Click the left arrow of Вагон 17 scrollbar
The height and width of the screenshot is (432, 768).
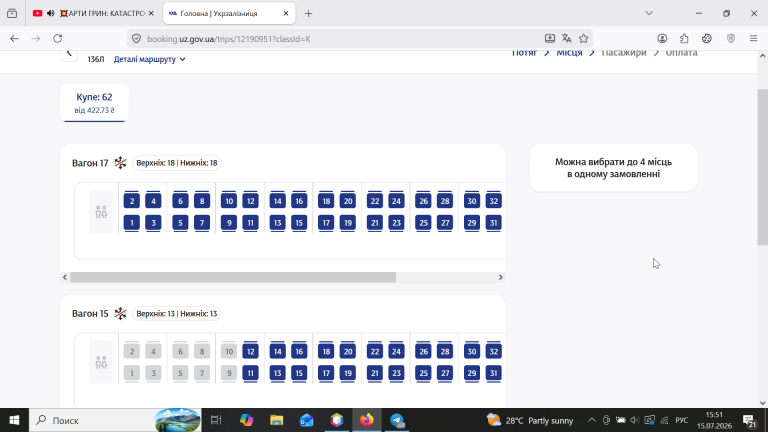65,277
